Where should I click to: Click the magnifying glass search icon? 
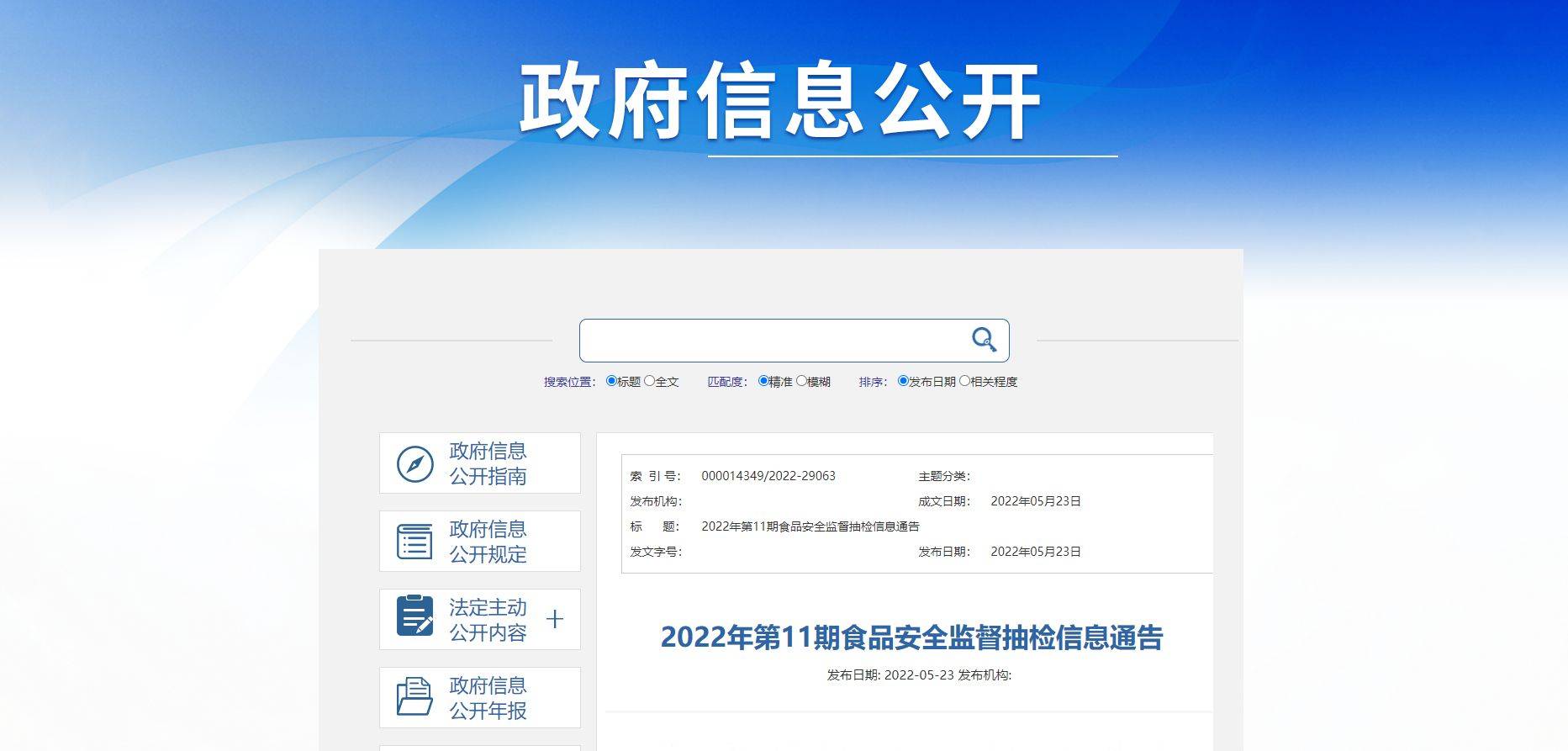click(x=984, y=340)
